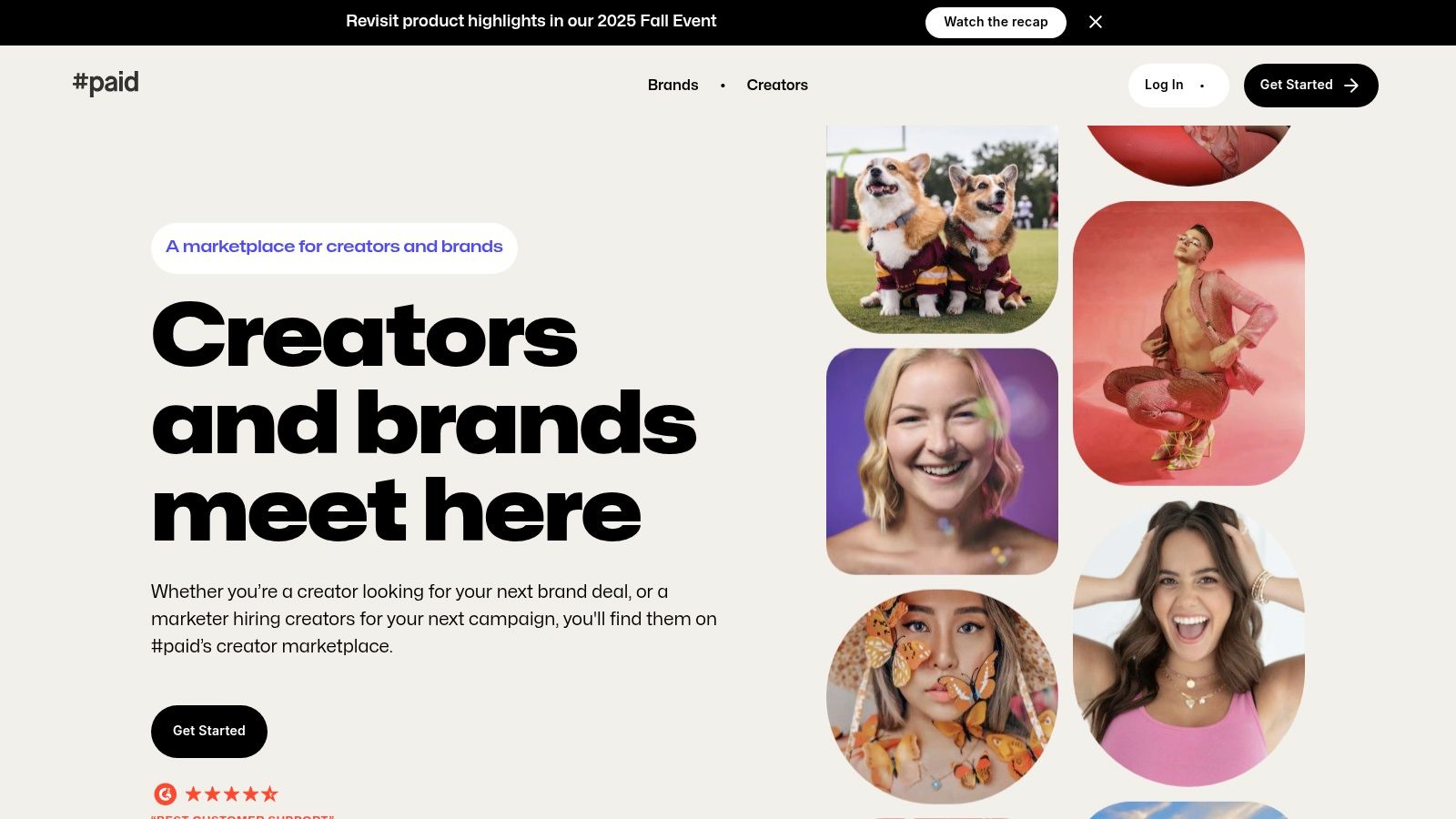Viewport: 1456px width, 819px height.
Task: Click the marketplace for creators and brands pill
Action: [334, 248]
